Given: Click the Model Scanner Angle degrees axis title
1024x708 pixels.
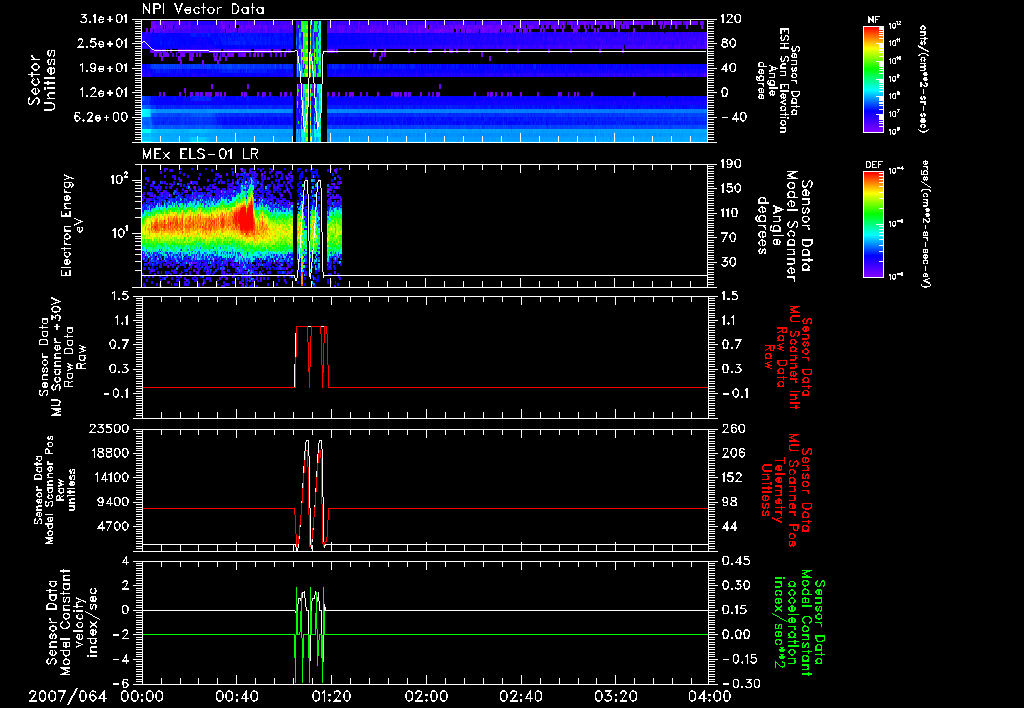Looking at the screenshot, I should [784, 226].
